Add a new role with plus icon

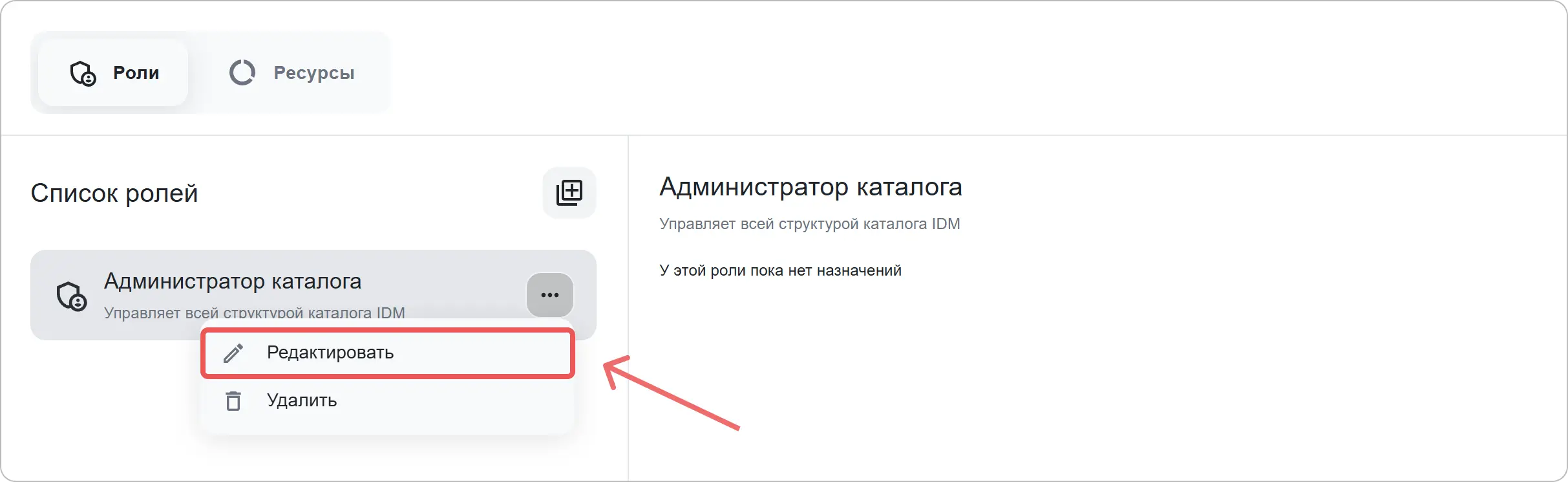click(569, 193)
